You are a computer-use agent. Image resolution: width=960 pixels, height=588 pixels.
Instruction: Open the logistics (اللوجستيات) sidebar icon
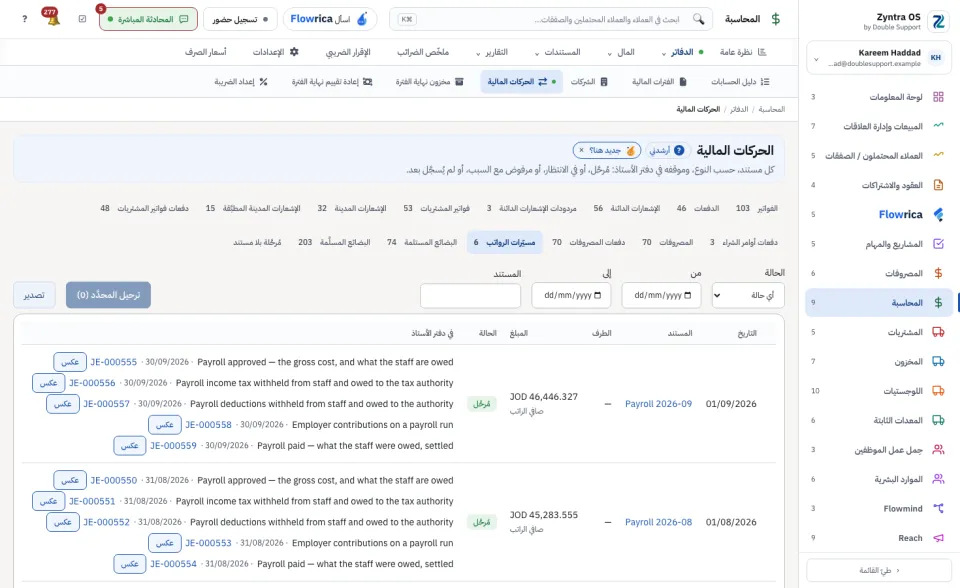click(x=938, y=391)
